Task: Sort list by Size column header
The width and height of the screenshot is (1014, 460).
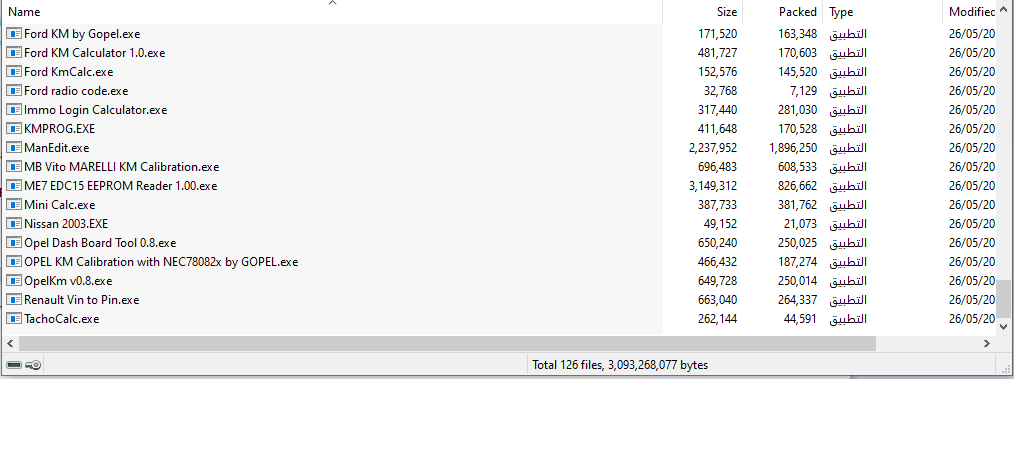Action: tap(702, 12)
